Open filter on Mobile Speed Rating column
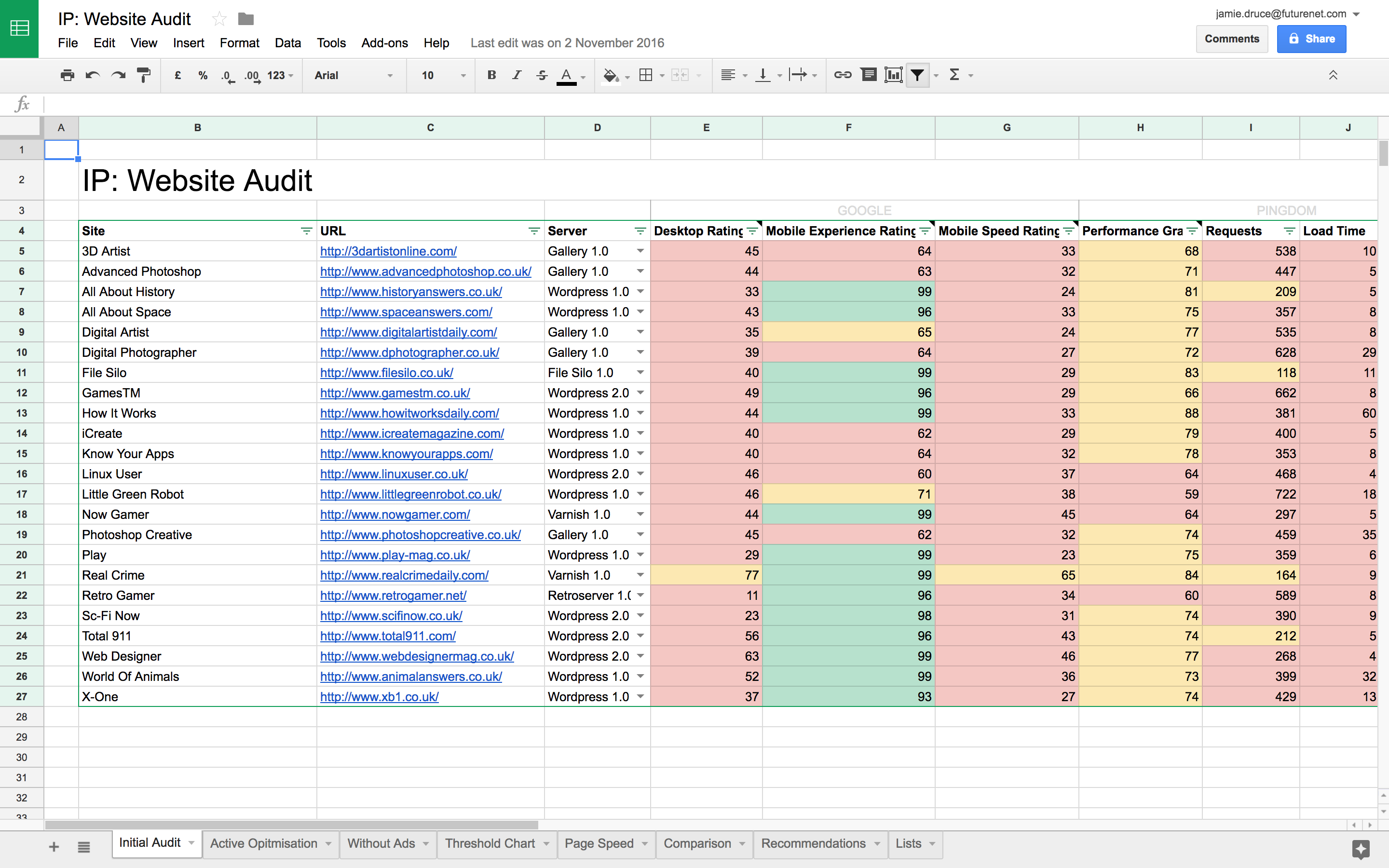Viewport: 1389px width, 868px height. tap(1069, 231)
